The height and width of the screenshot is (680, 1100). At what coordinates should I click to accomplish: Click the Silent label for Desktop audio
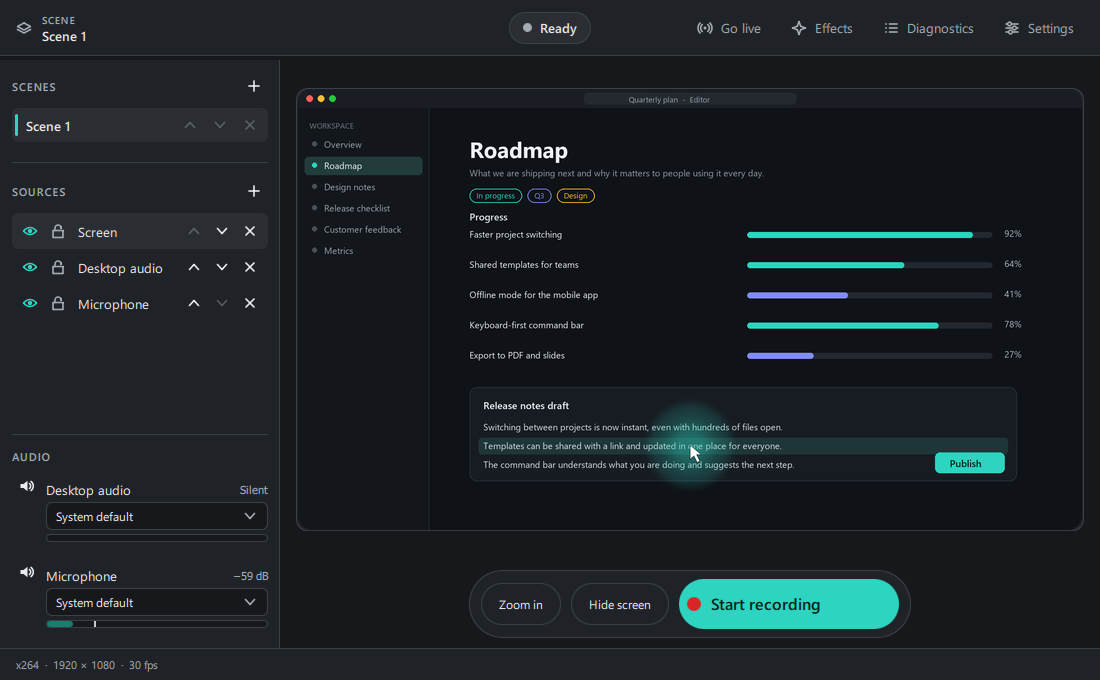[x=253, y=490]
